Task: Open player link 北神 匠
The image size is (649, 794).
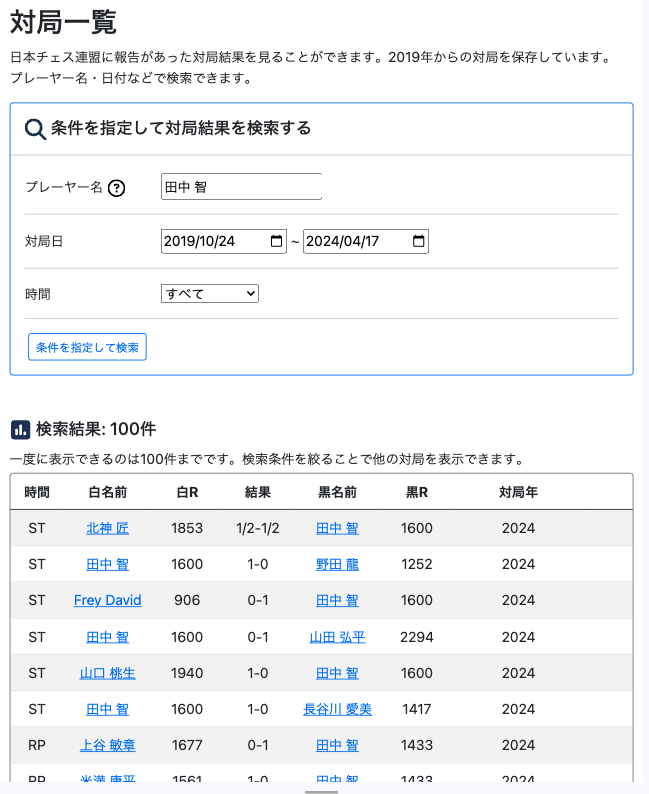Action: (107, 528)
